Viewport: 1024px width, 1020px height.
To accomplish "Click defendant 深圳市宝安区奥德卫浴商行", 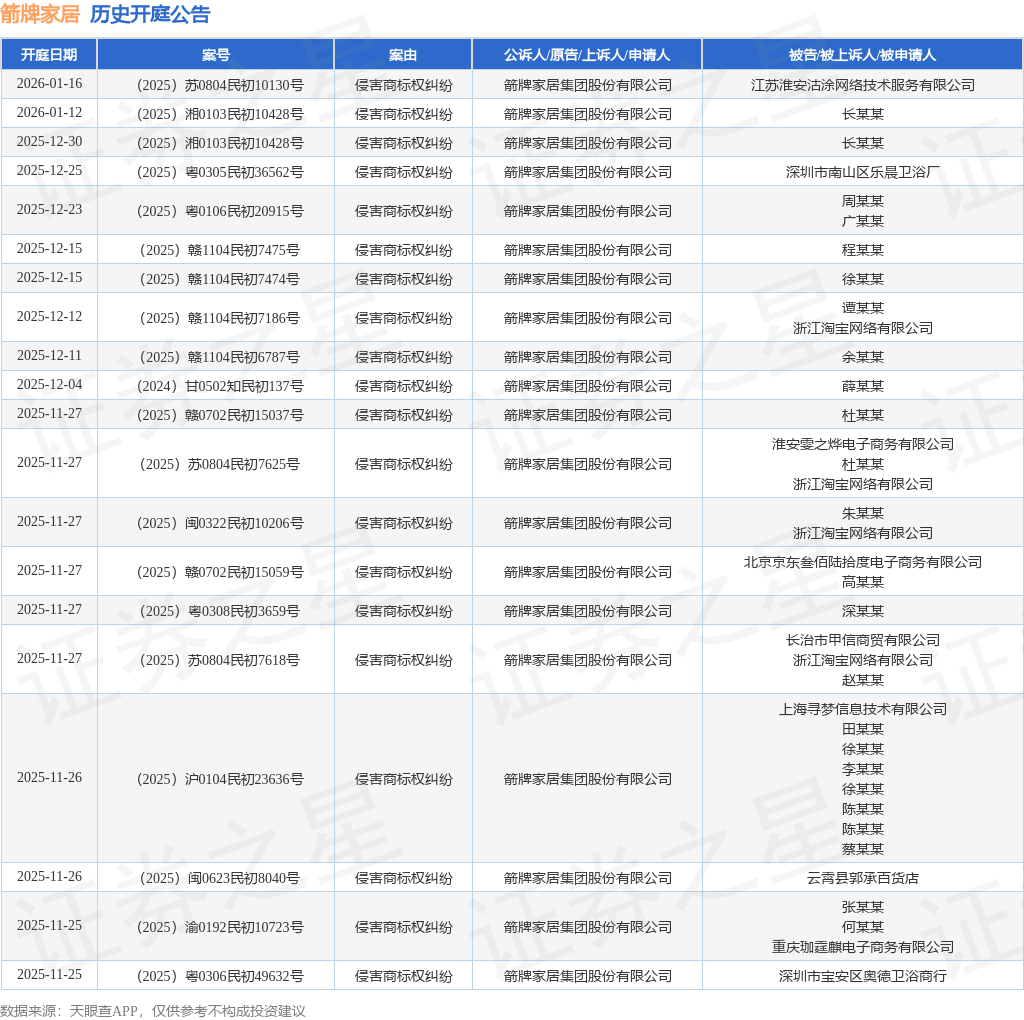I will click(x=863, y=976).
